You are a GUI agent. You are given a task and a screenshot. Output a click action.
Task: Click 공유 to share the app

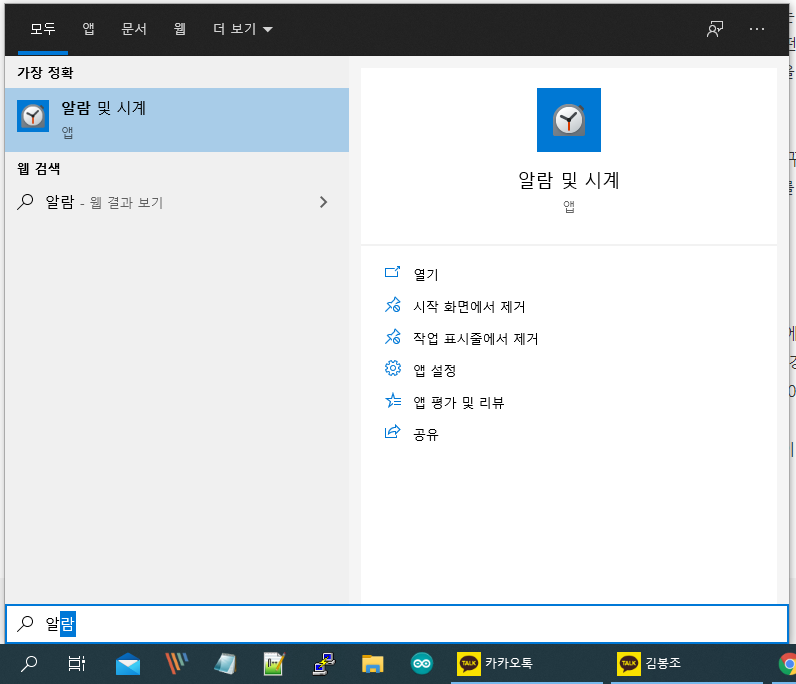click(426, 434)
